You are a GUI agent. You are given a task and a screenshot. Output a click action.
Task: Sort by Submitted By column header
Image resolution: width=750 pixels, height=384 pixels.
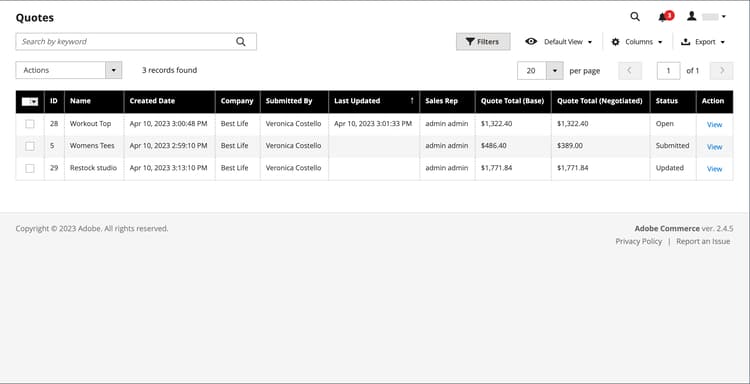click(294, 101)
